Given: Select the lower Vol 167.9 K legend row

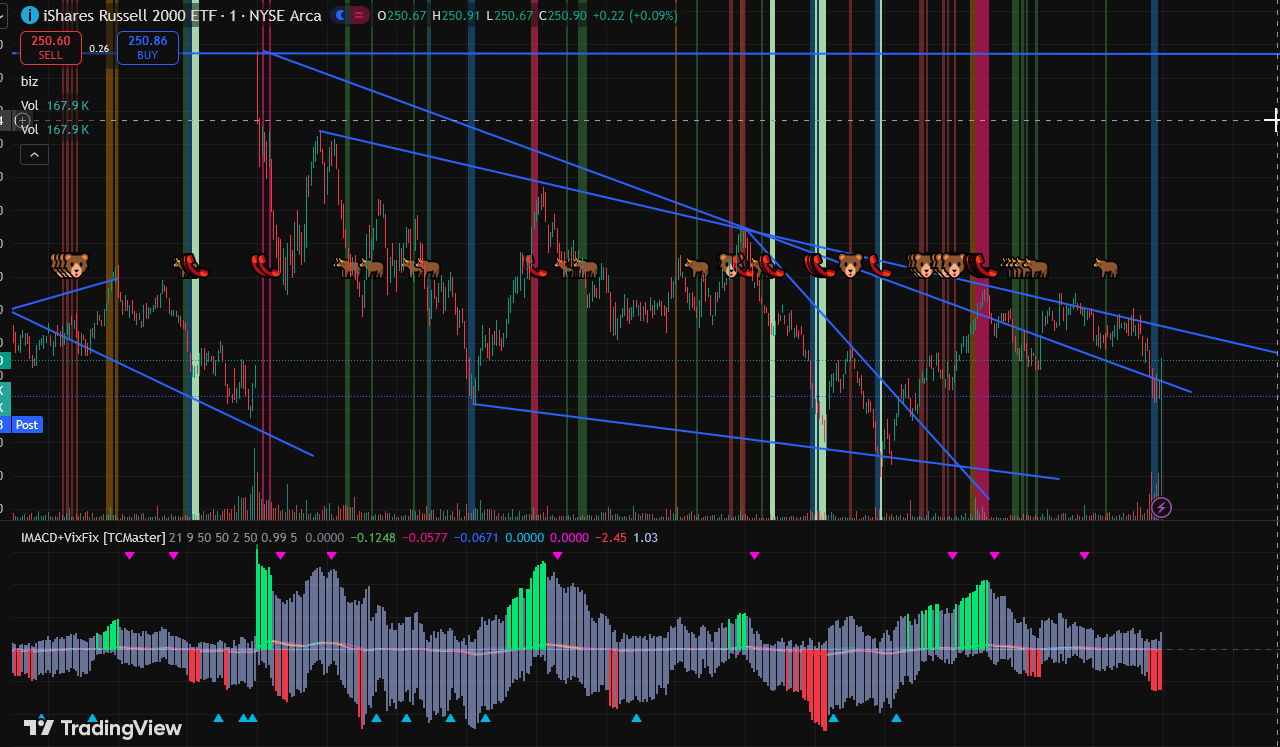Looking at the screenshot, I should point(55,129).
